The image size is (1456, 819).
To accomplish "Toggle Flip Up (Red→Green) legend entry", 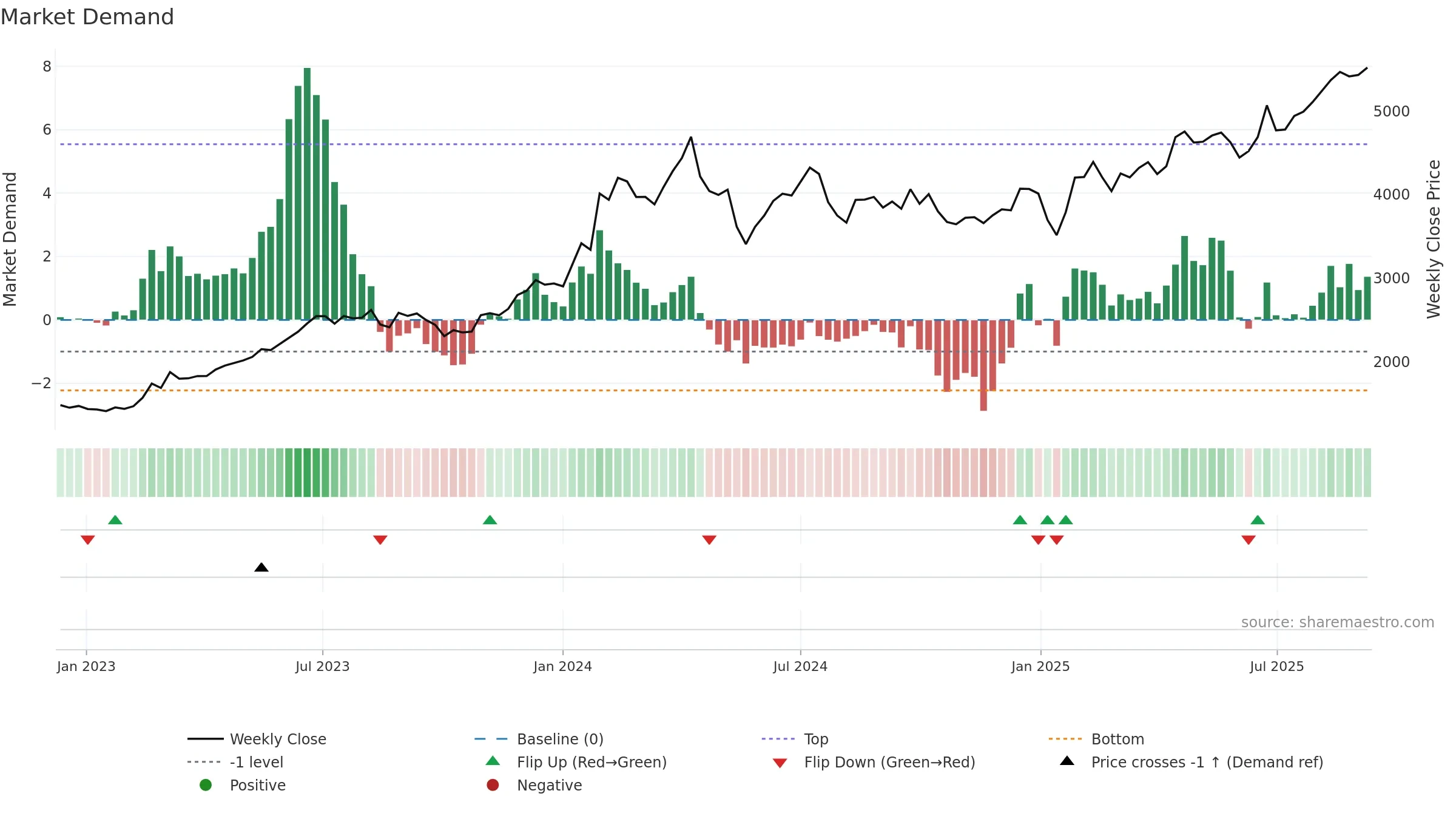I will [576, 762].
